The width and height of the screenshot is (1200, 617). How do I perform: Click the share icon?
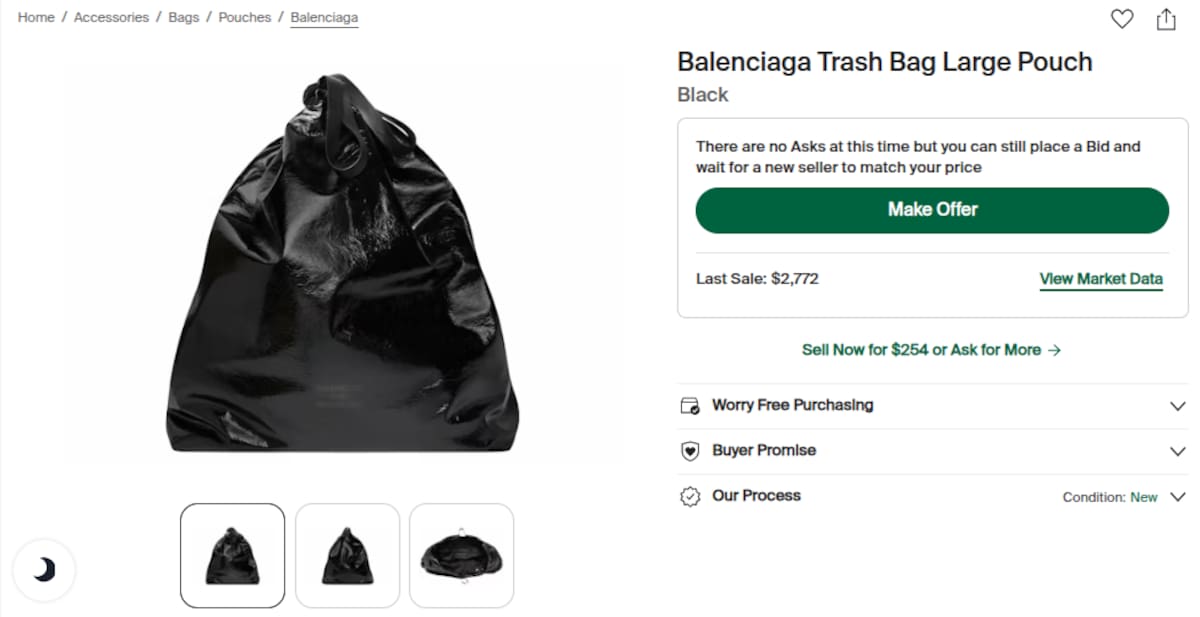click(x=1166, y=19)
